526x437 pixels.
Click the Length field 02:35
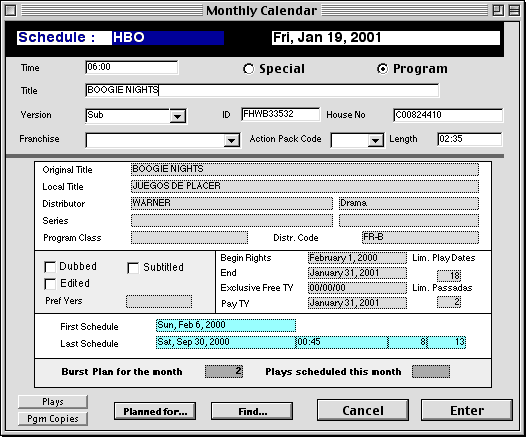click(470, 139)
